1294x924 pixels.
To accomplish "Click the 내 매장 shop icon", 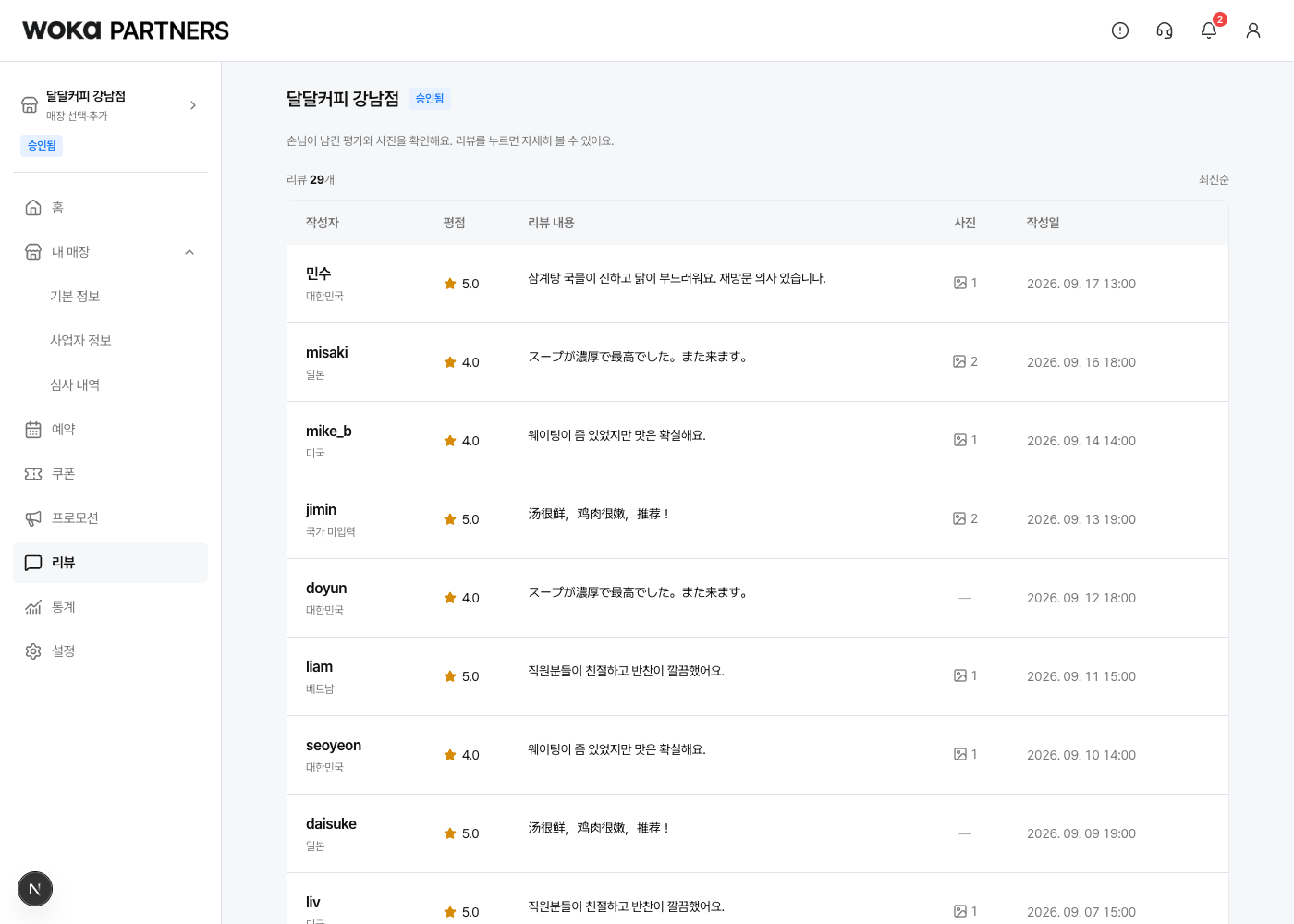I will (x=33, y=252).
